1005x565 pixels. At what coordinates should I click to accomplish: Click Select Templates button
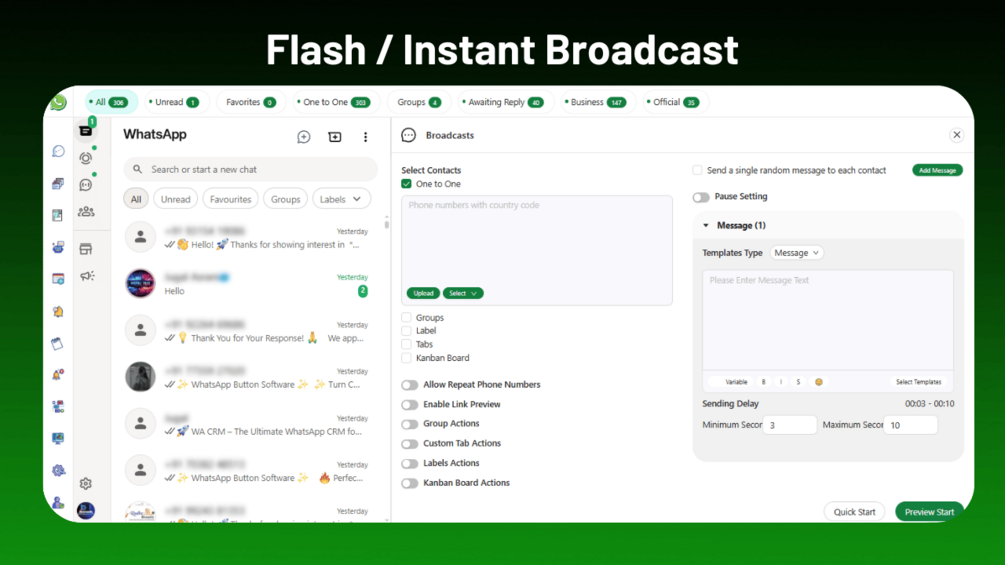coord(918,382)
